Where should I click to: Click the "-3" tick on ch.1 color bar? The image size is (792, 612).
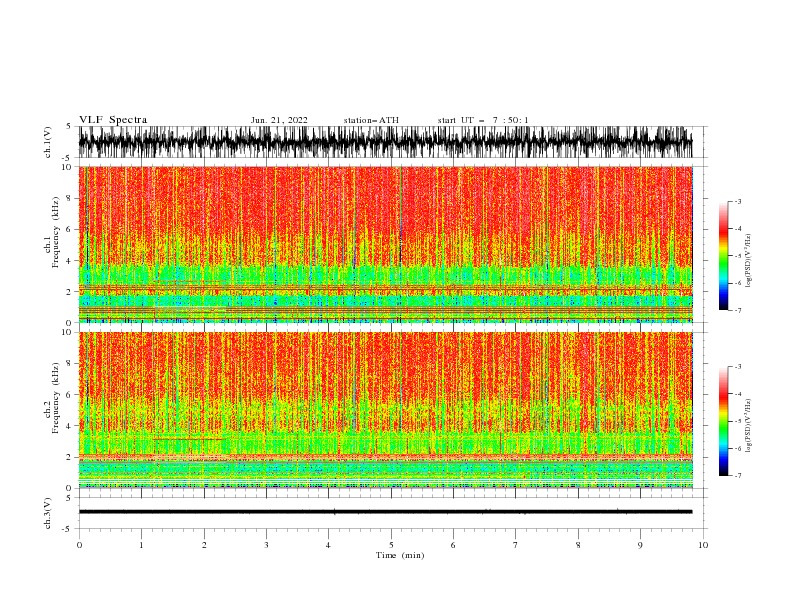point(738,201)
